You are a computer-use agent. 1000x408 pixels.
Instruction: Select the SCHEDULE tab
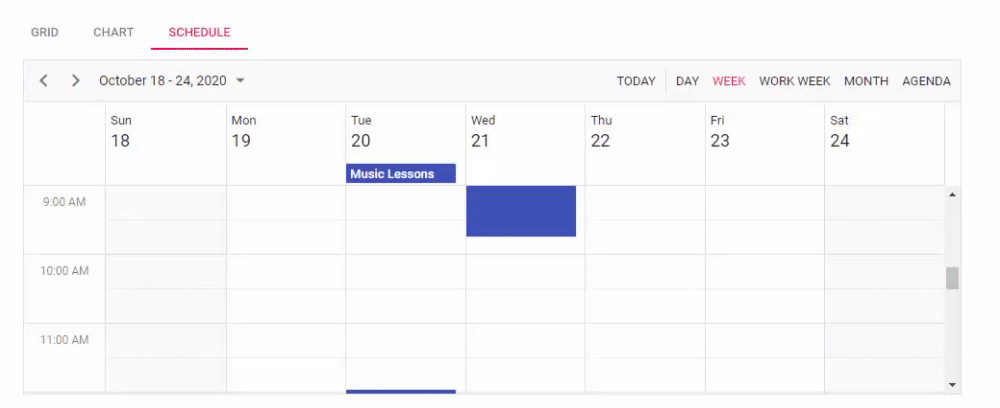coord(200,33)
